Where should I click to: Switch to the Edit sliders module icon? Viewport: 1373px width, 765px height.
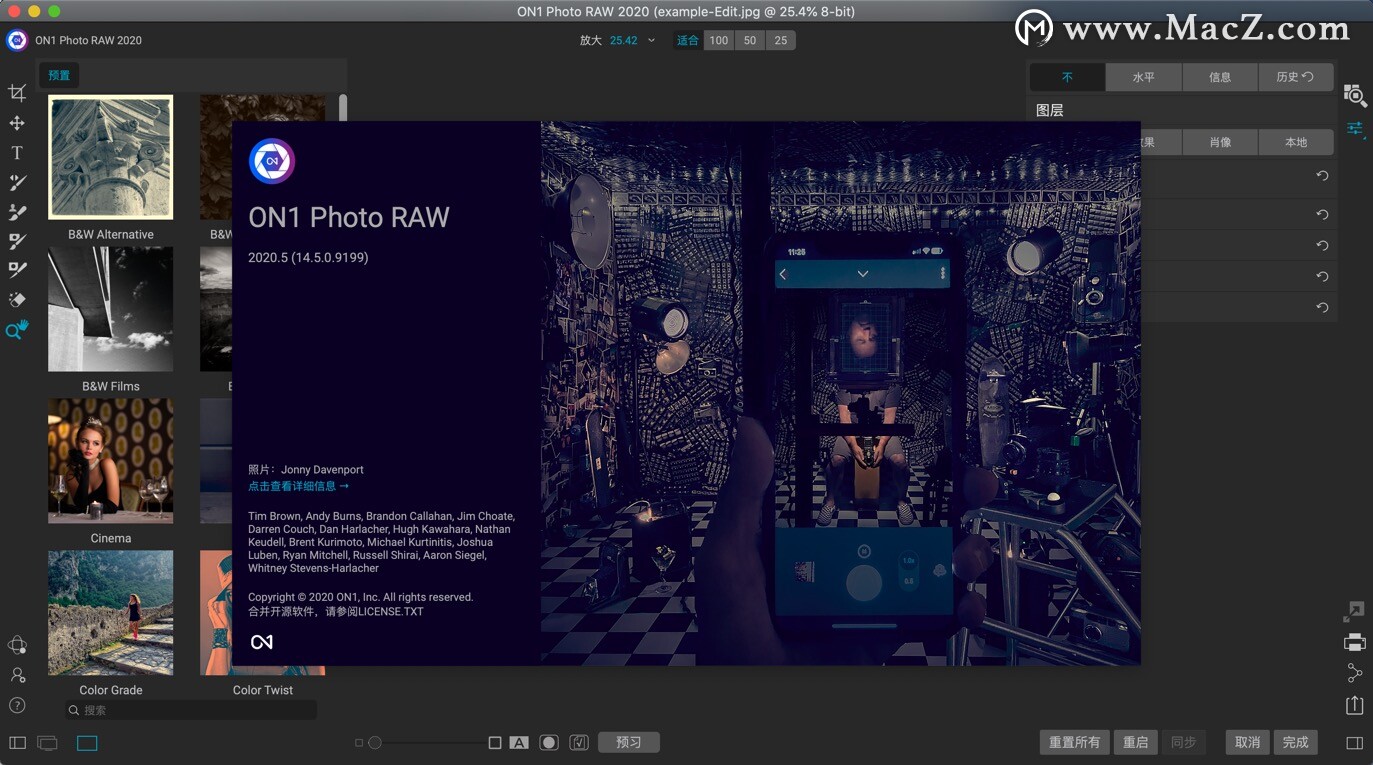tap(1355, 128)
